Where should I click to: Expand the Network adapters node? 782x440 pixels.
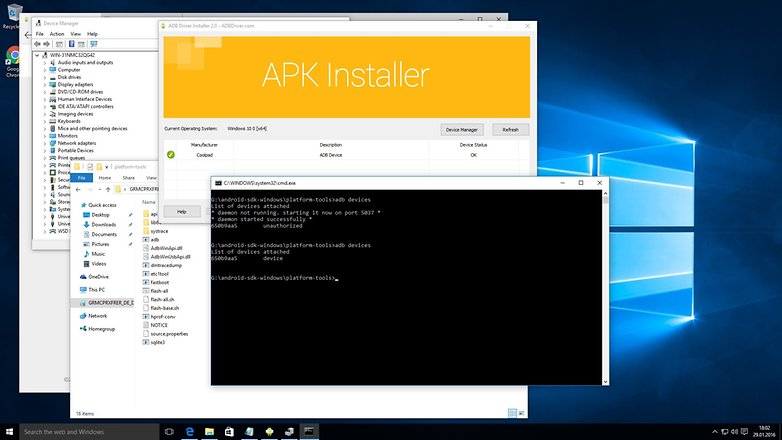click(44, 143)
